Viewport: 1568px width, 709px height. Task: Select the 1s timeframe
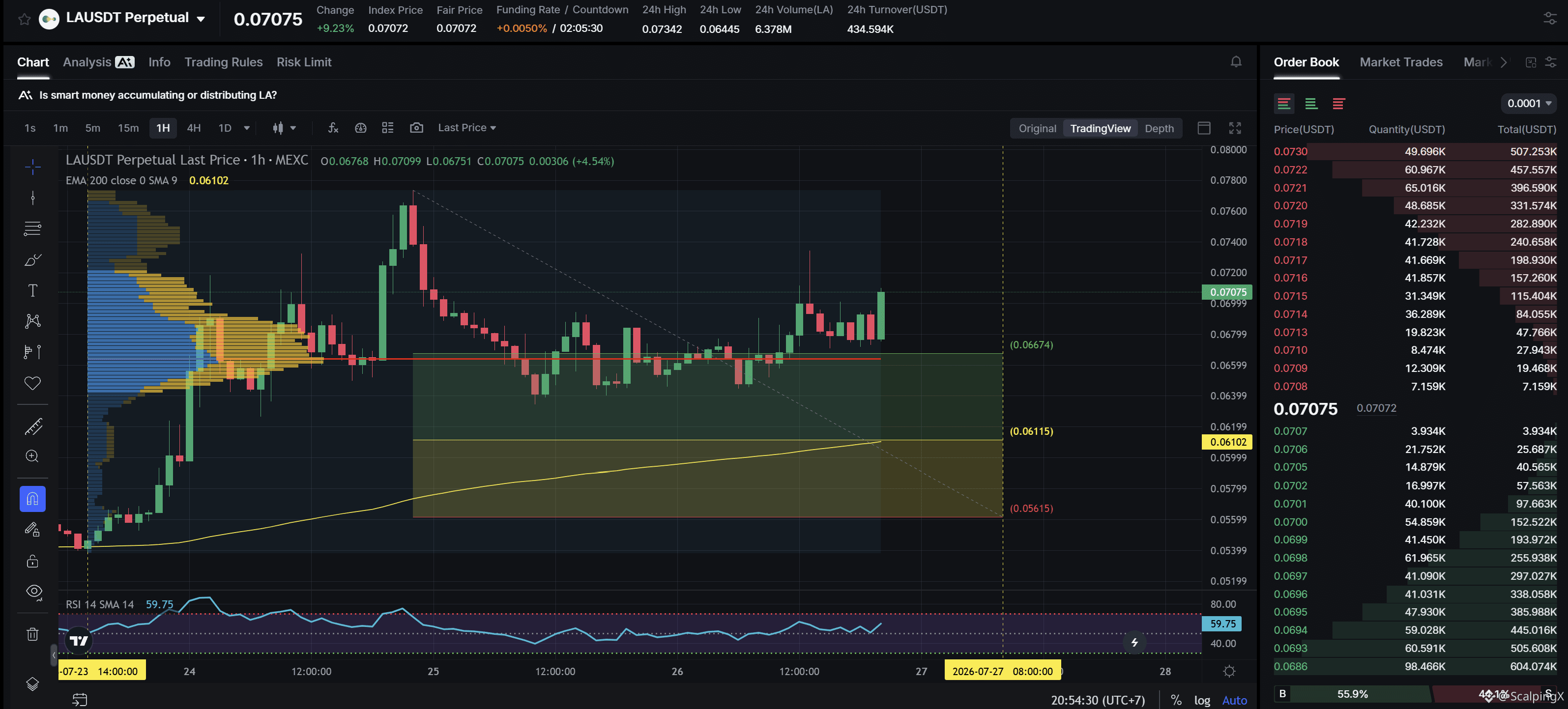[30, 128]
